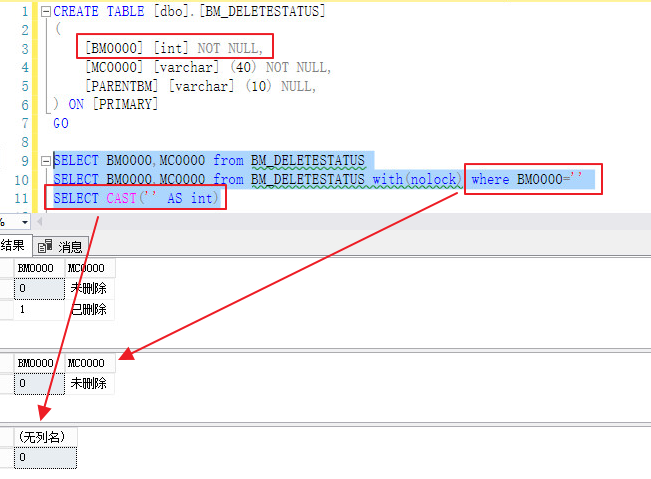Select cell with value 0 in first result grid

(x=39, y=288)
